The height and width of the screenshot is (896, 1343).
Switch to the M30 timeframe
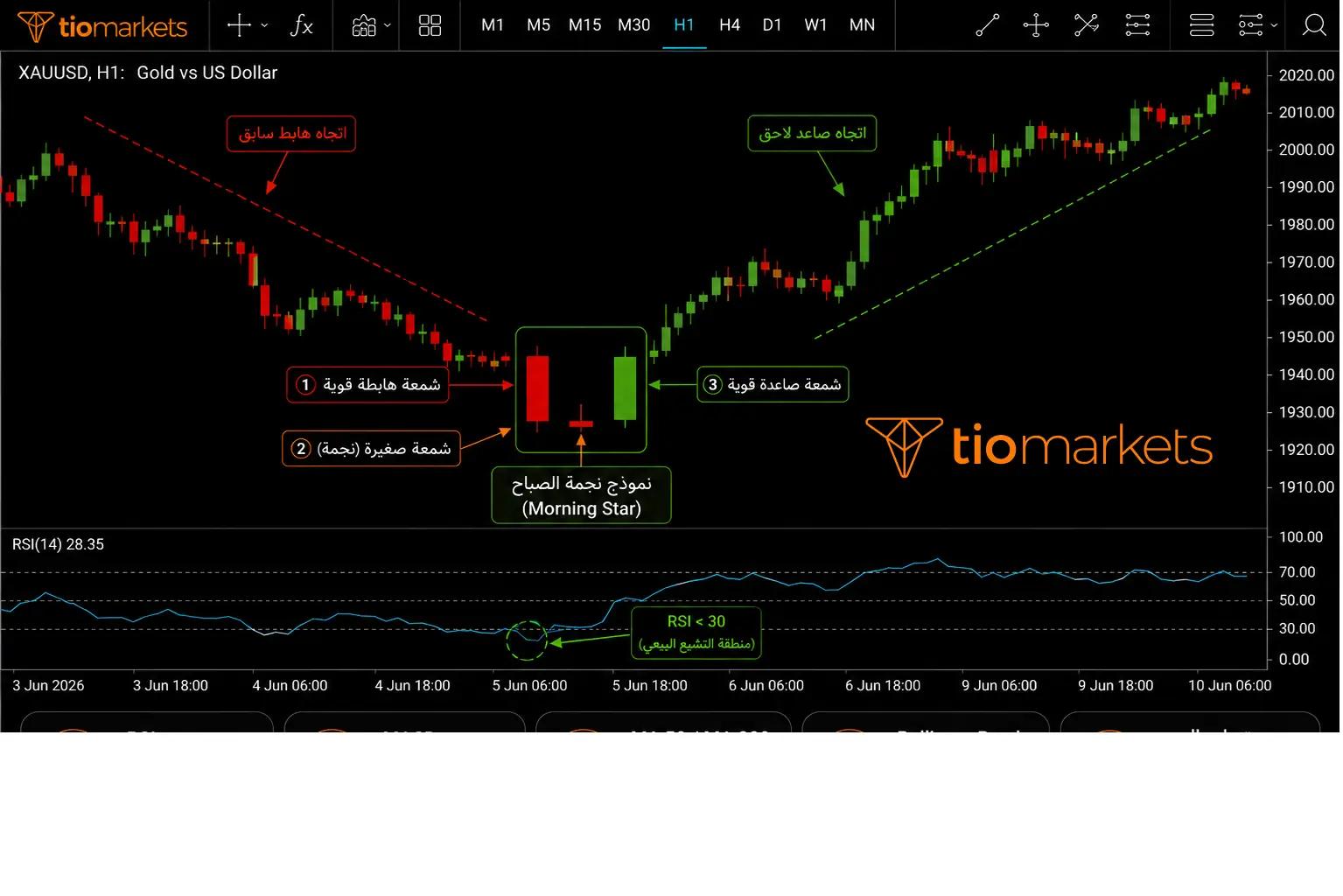coord(633,25)
